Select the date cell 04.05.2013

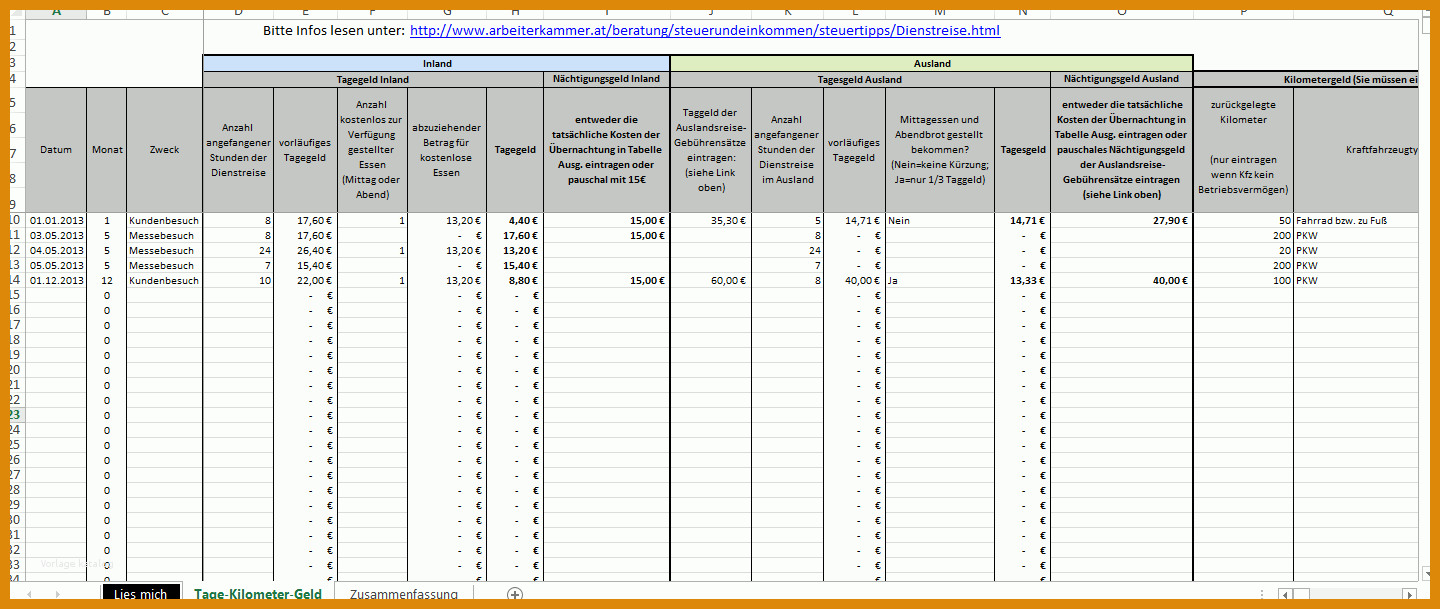pos(56,250)
